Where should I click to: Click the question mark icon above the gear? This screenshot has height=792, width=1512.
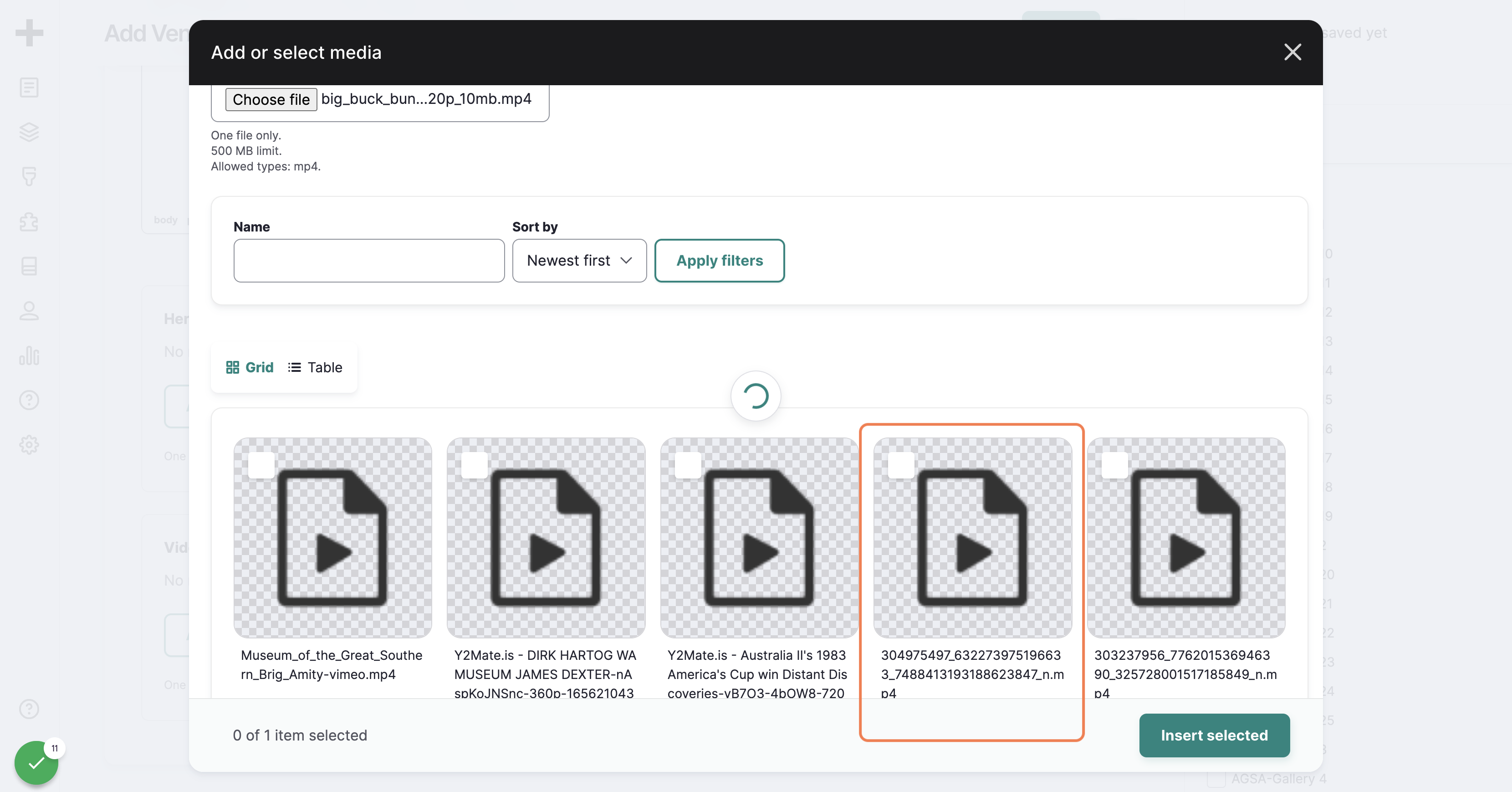[x=29, y=400]
